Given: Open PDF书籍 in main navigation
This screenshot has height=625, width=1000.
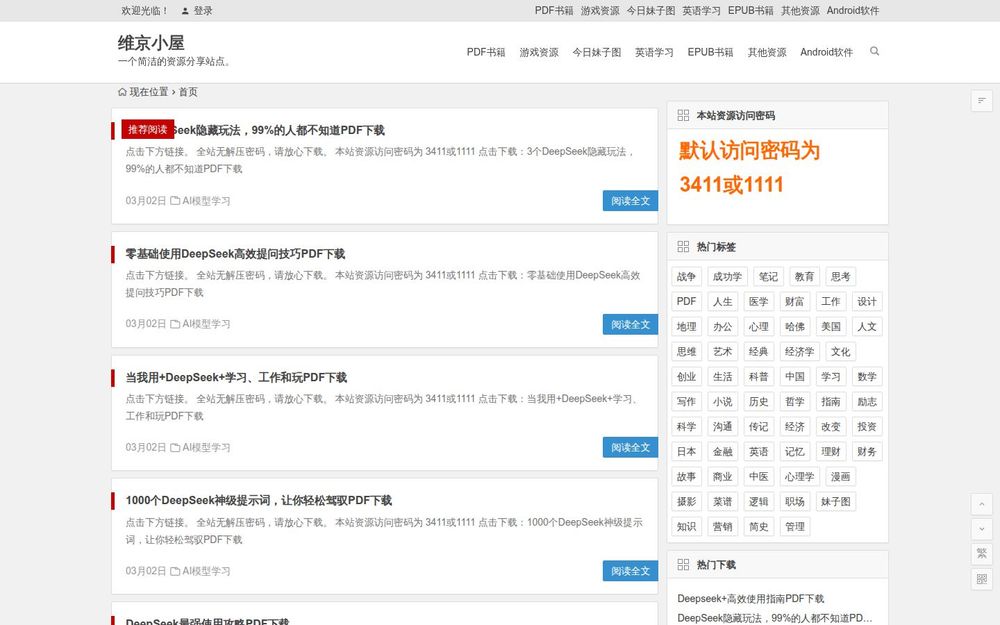Looking at the screenshot, I should tap(486, 52).
